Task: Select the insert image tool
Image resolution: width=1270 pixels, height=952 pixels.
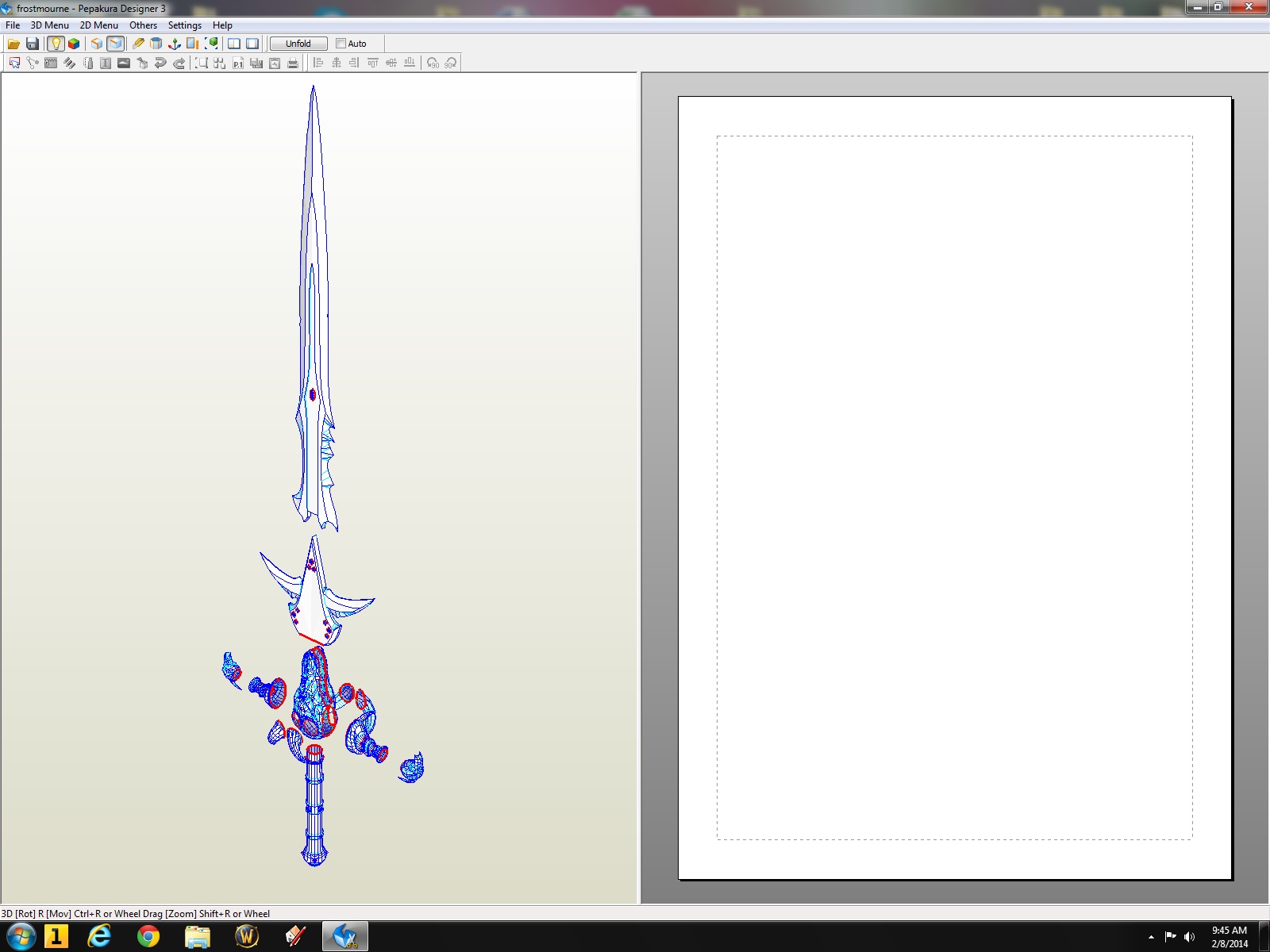Action: [x=124, y=63]
